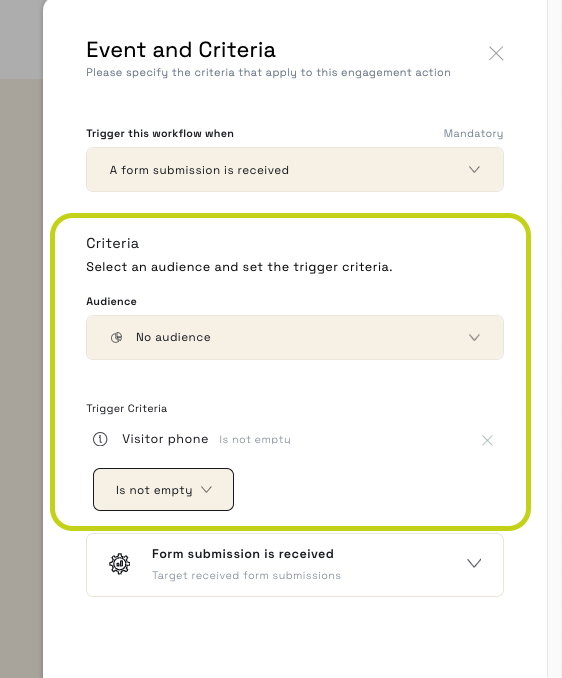Click the chevron in the trigger workflow dropdown
The width and height of the screenshot is (562, 678).
click(474, 170)
